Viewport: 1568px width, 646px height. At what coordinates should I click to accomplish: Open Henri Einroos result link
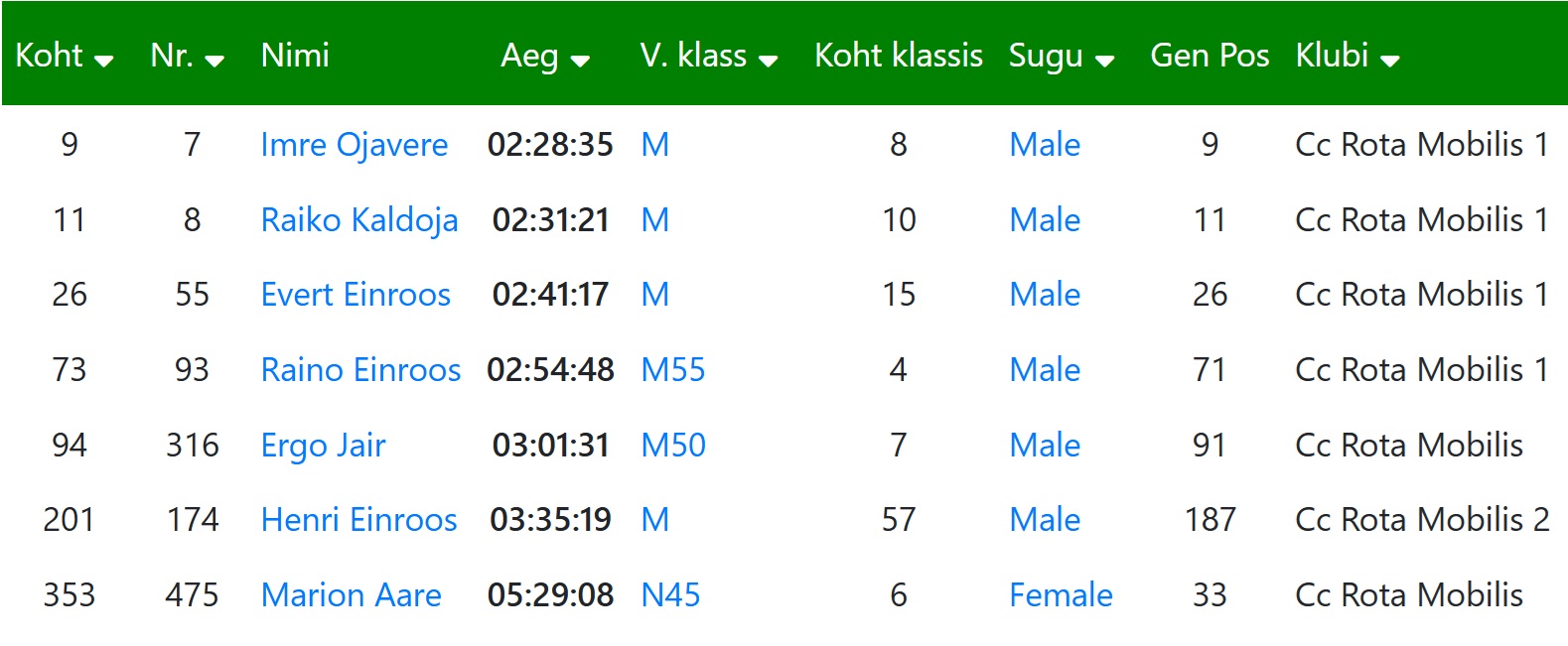[358, 520]
